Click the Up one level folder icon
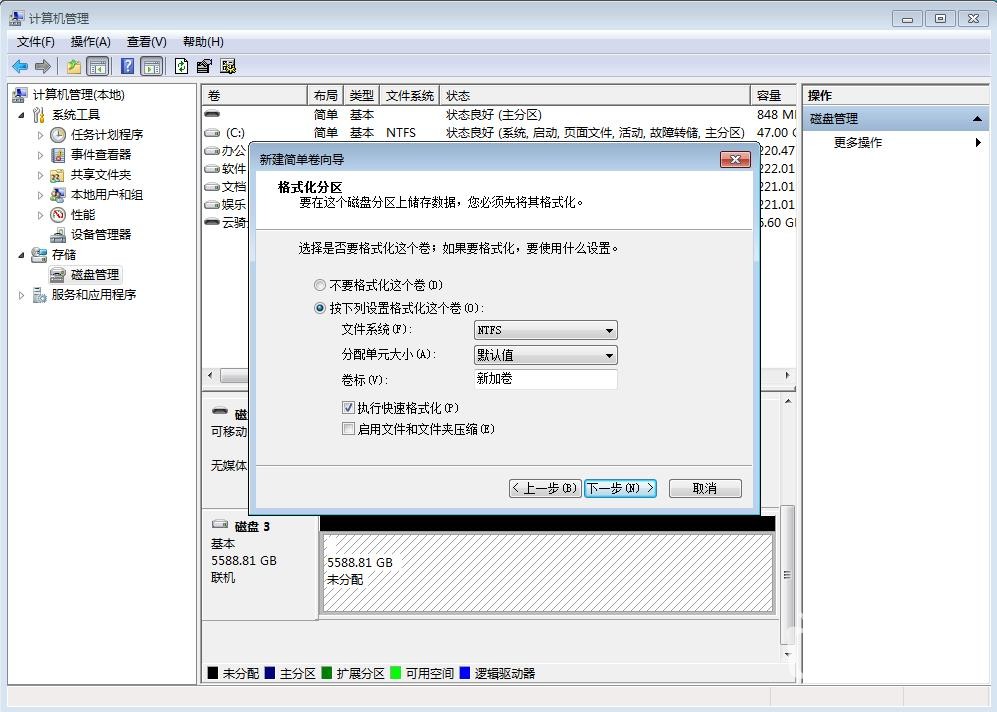 [x=74, y=66]
